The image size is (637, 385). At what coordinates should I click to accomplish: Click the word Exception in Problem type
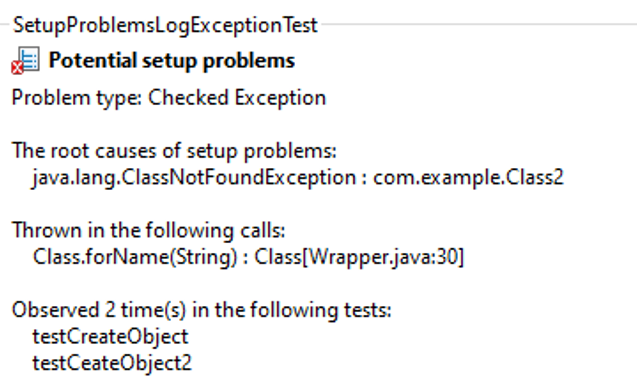click(280, 98)
